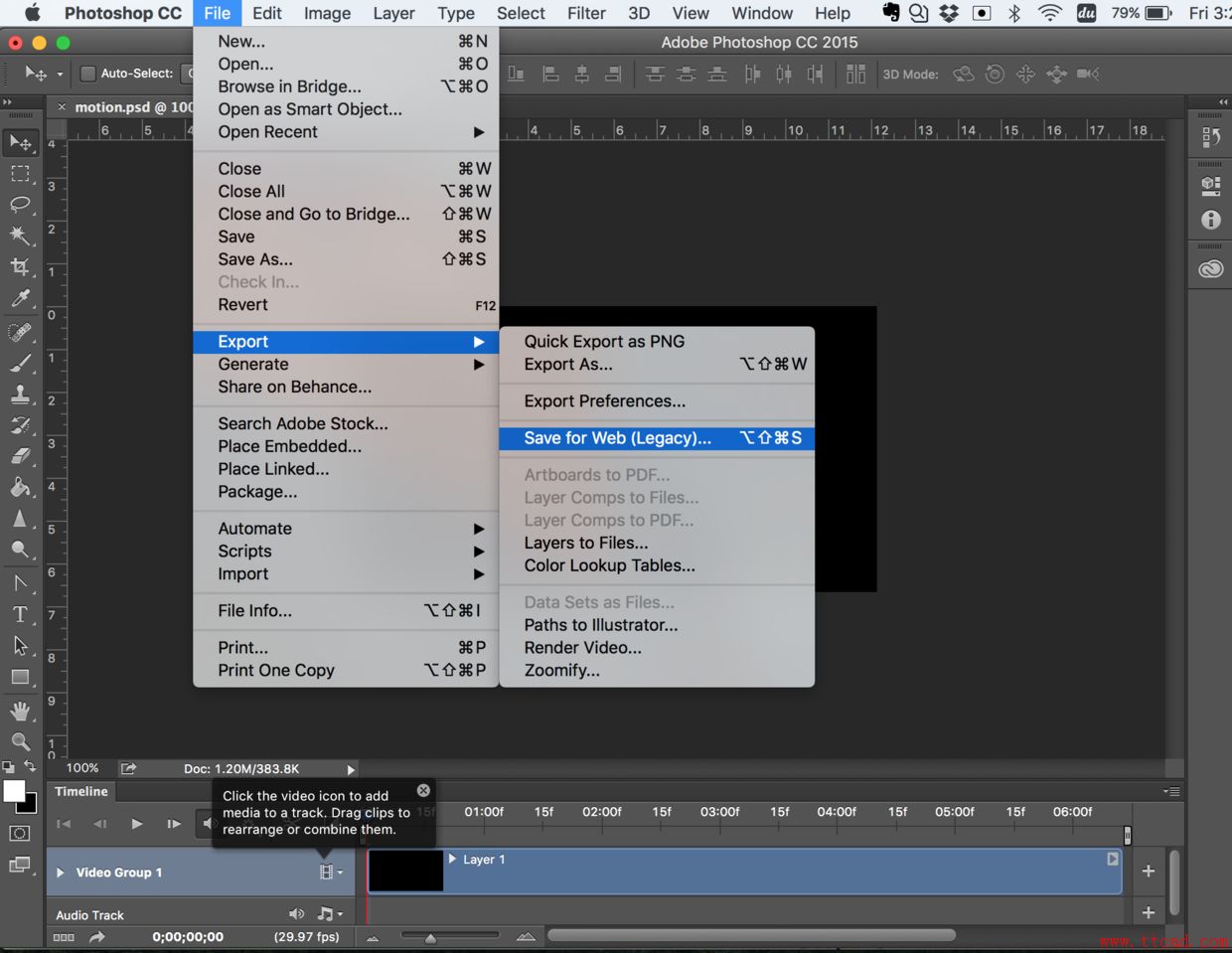Select the Clone Stamp tool
1232x953 pixels.
tap(20, 395)
